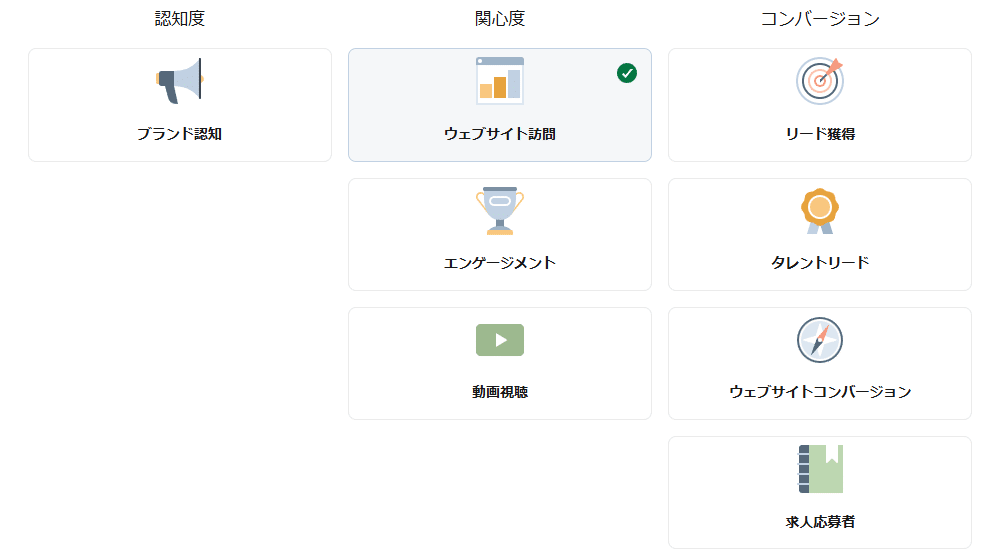The width and height of the screenshot is (1004, 557).
Task: Click the 認知度 column heading
Action: 180,19
